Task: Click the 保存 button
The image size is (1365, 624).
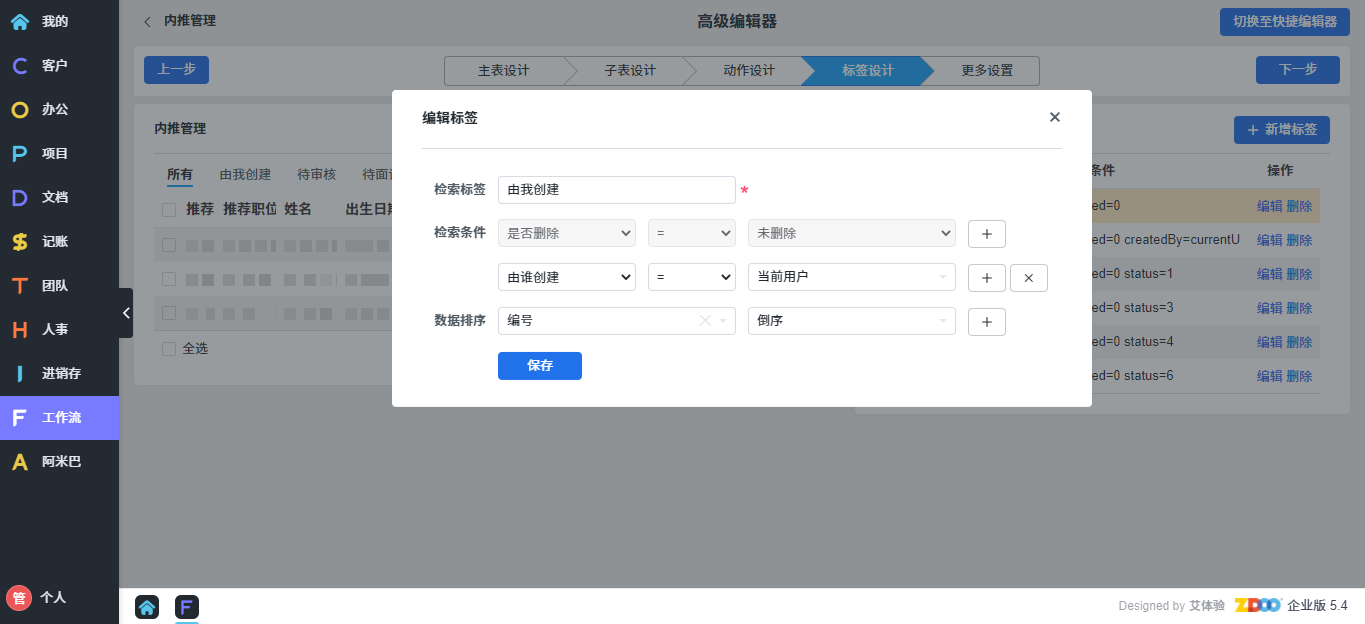Action: (x=539, y=366)
